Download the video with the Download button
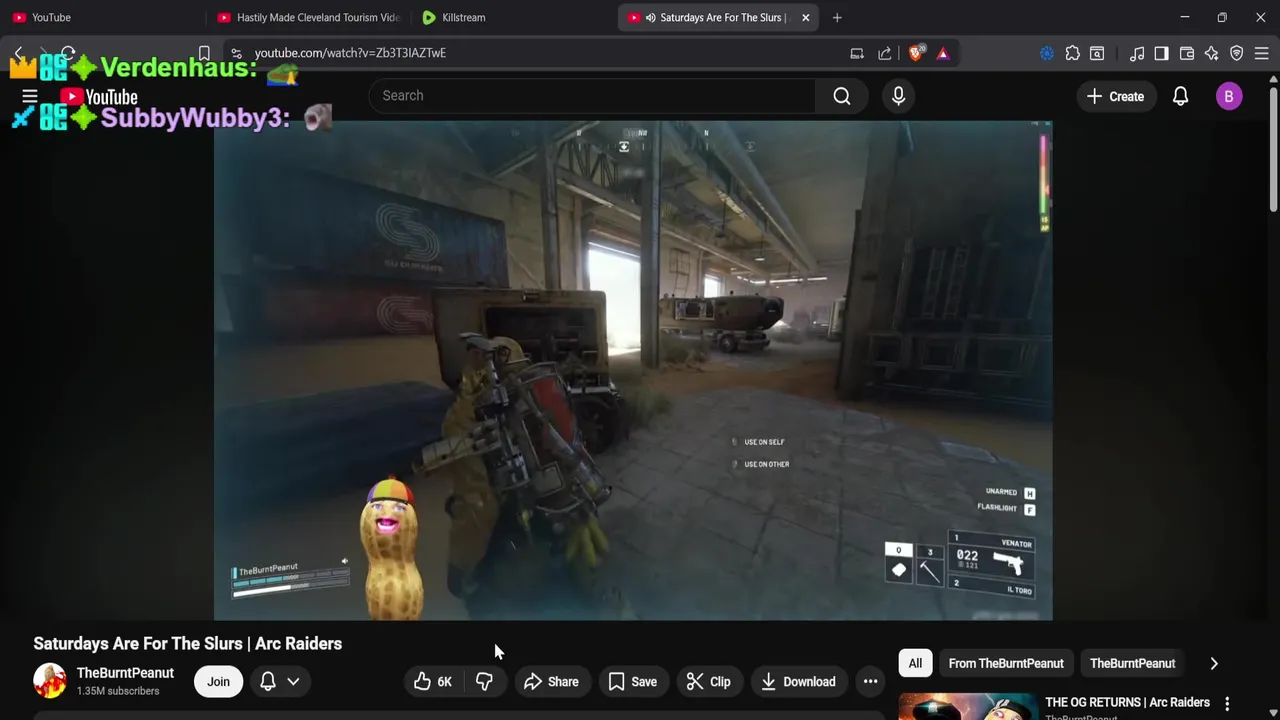This screenshot has height=720, width=1280. click(x=798, y=682)
